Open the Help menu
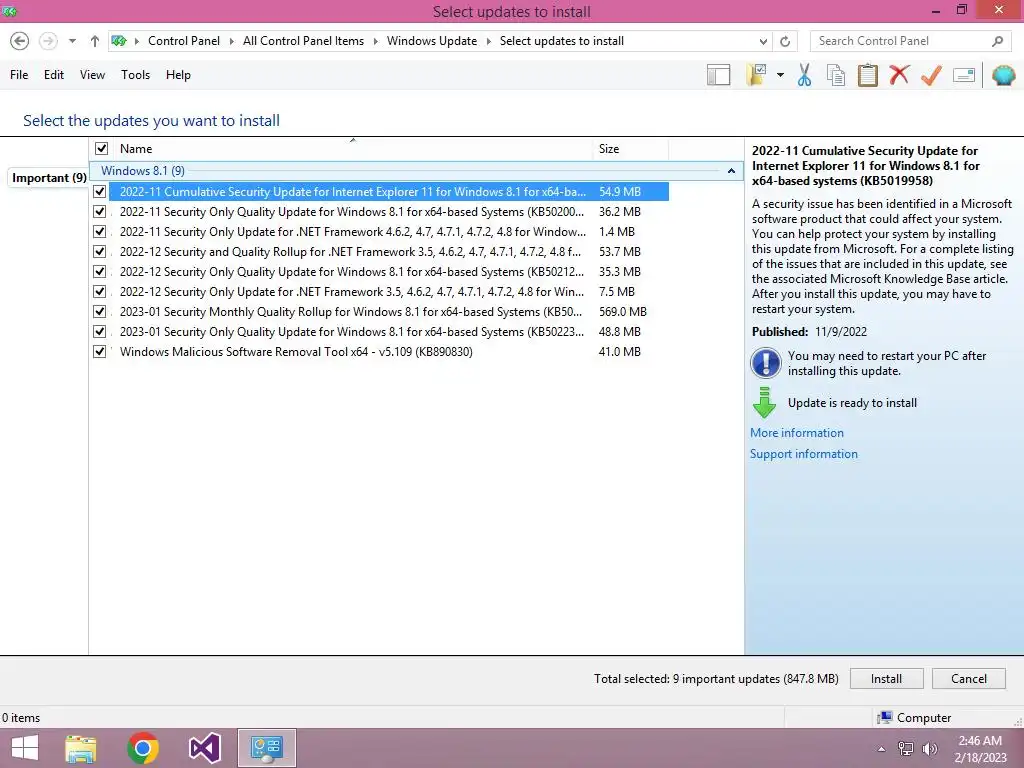Image resolution: width=1024 pixels, height=768 pixels. click(178, 75)
